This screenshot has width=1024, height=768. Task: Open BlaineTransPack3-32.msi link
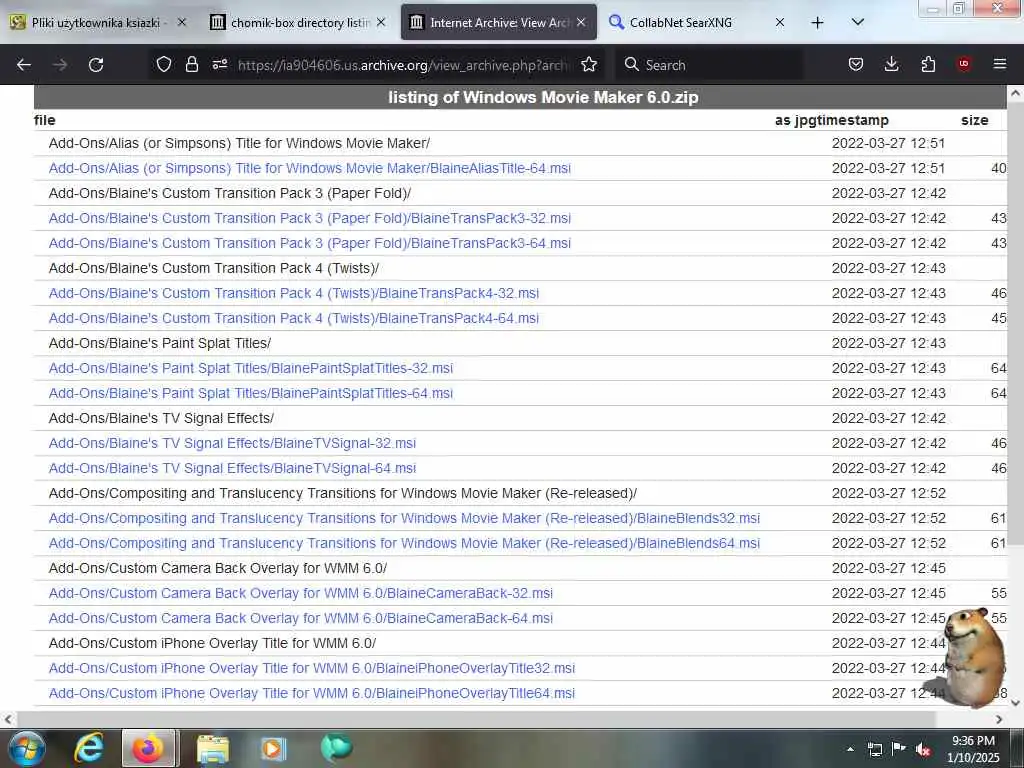coord(310,218)
